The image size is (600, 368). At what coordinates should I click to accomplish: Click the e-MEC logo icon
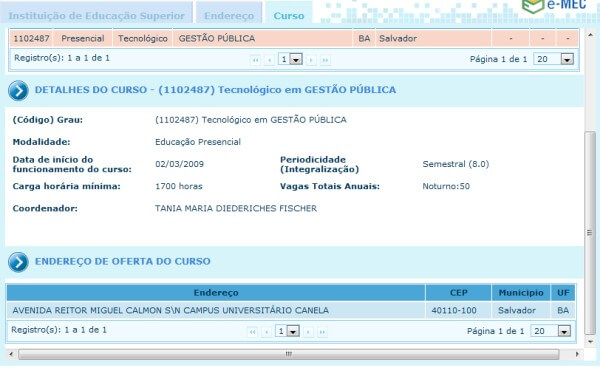coord(533,5)
